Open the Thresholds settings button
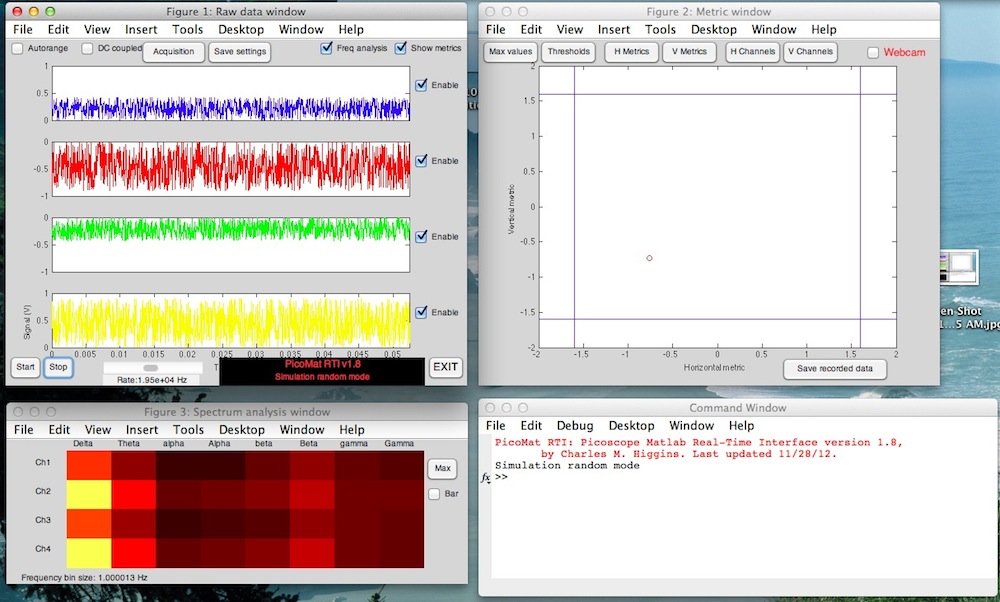 click(569, 52)
